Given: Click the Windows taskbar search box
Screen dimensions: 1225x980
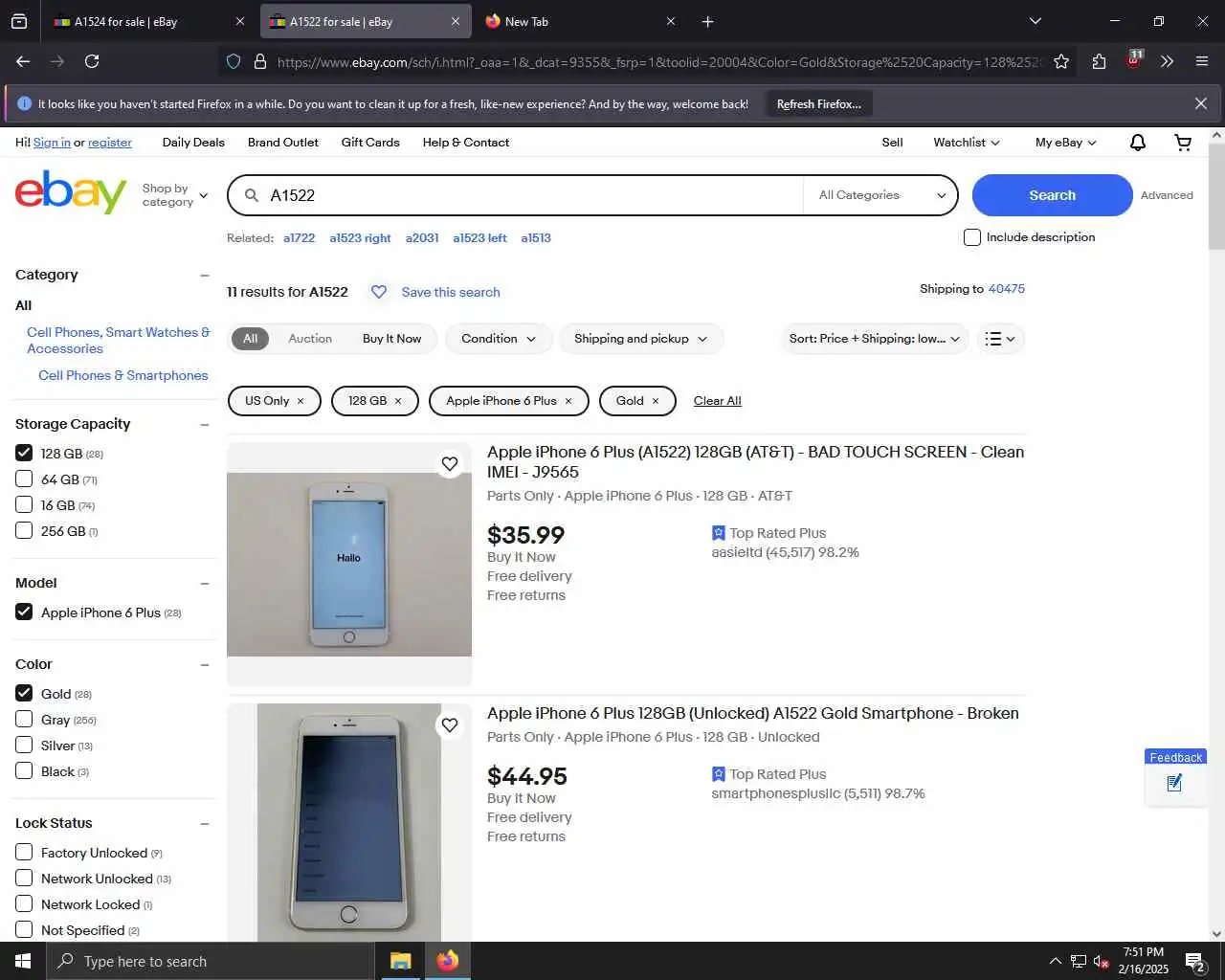Looking at the screenshot, I should (x=211, y=961).
